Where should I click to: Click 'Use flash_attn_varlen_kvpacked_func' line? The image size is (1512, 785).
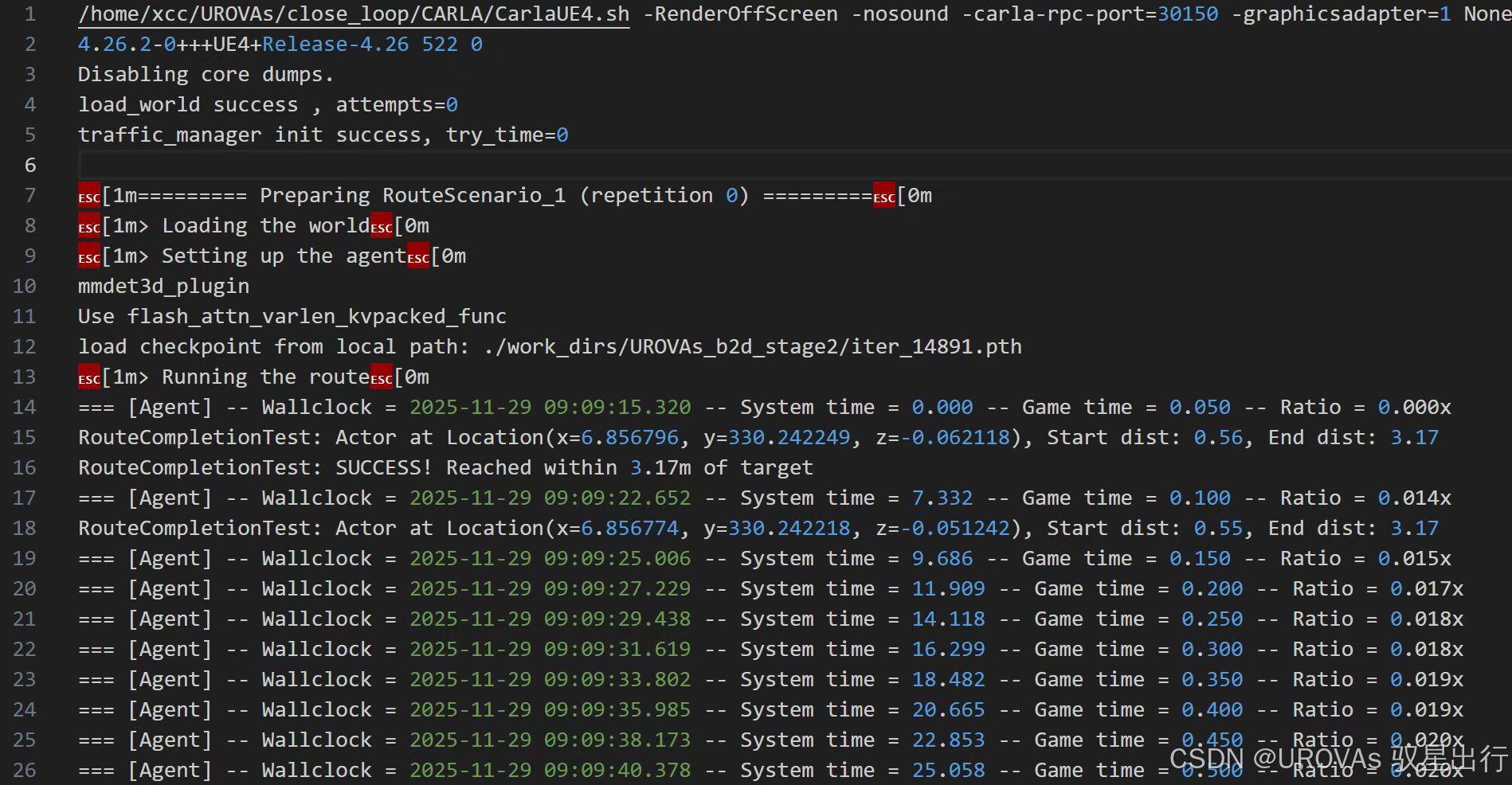292,317
